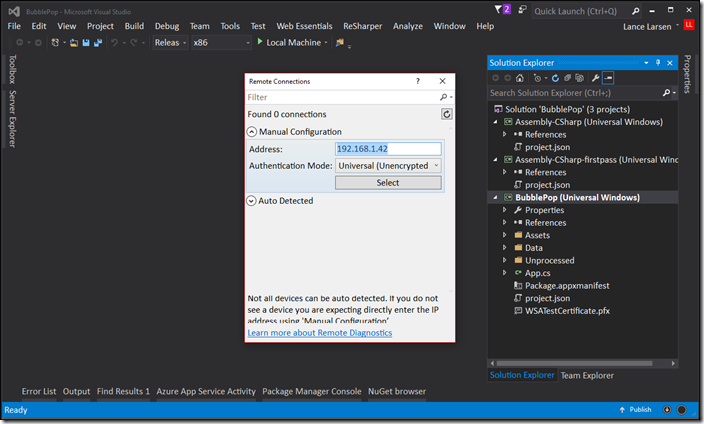
Task: Refresh the connections list in Remote Connections
Action: click(446, 114)
